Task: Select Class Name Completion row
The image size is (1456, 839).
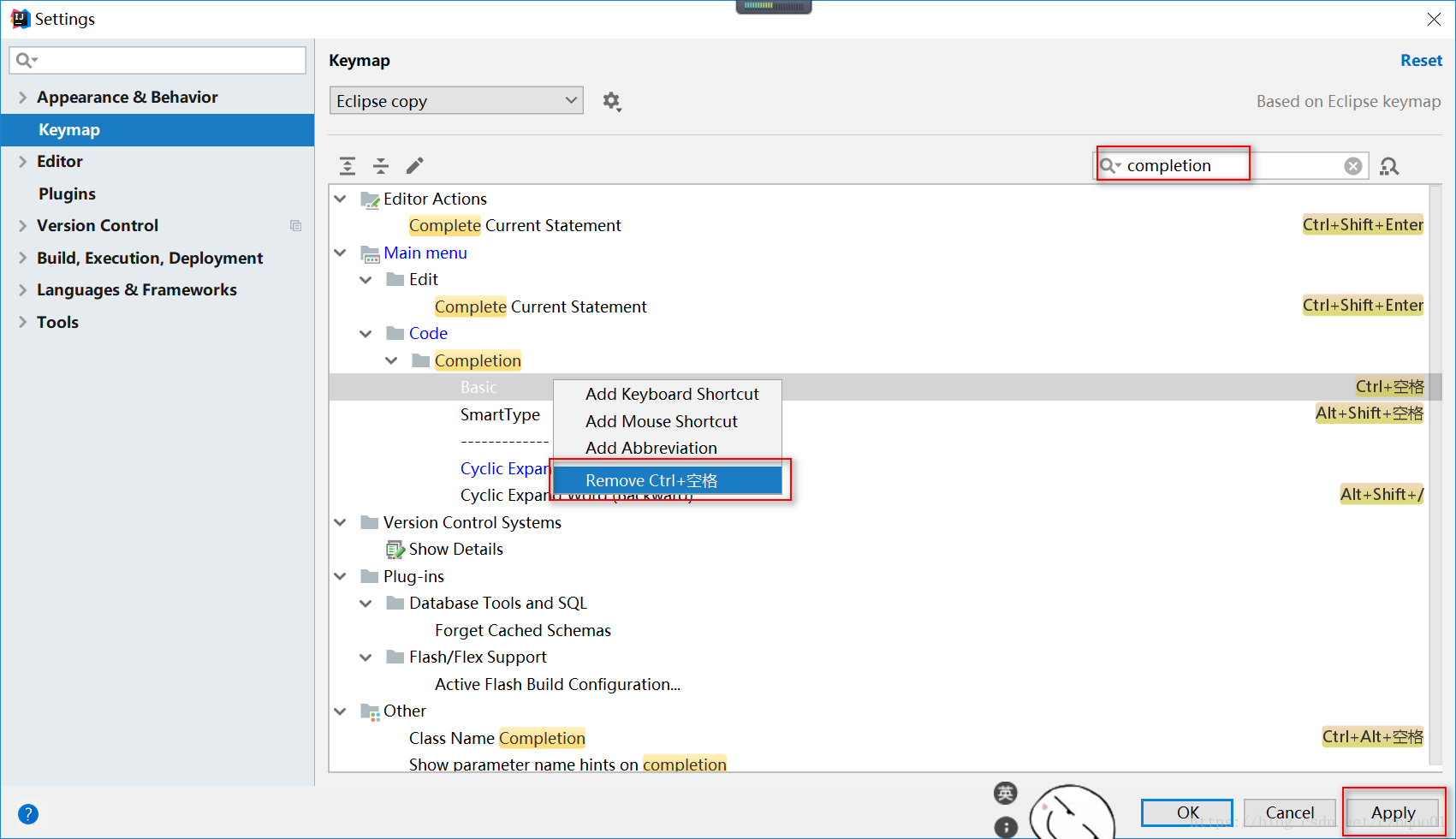Action: (x=879, y=738)
